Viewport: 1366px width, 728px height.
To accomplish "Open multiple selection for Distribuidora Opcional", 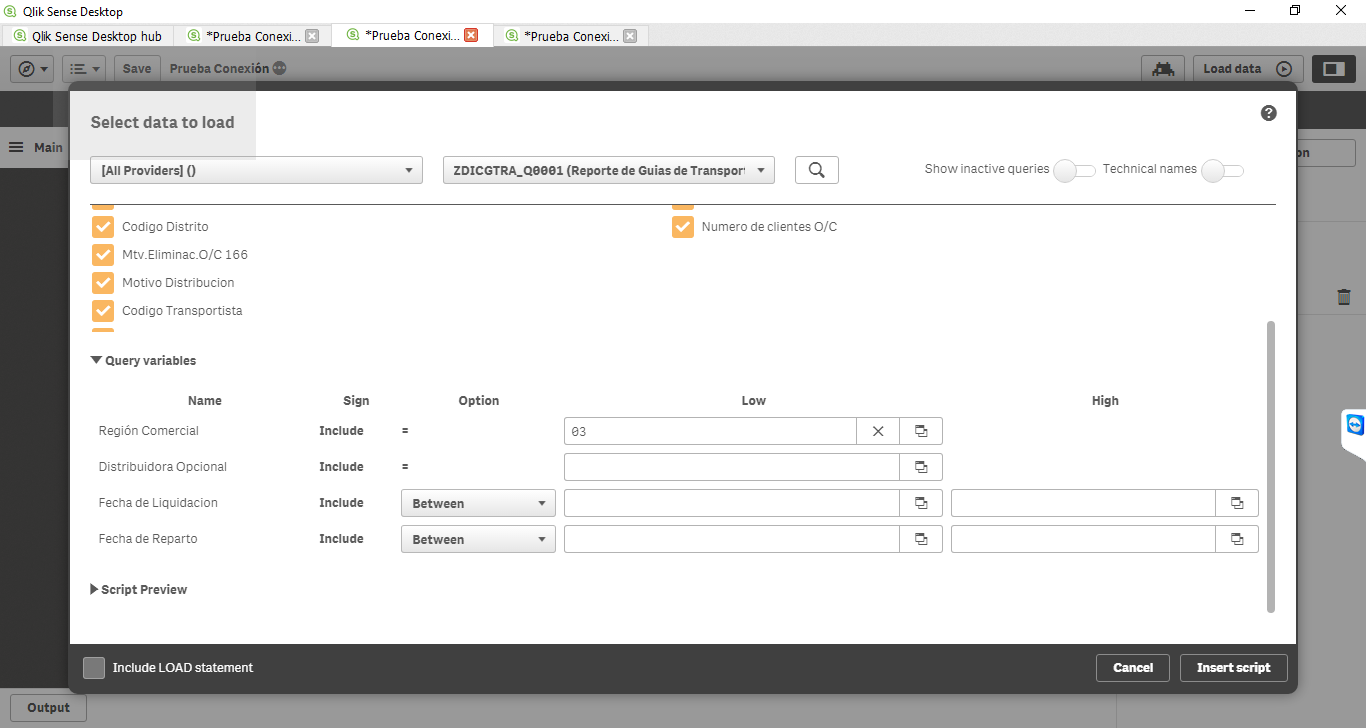I will point(921,467).
